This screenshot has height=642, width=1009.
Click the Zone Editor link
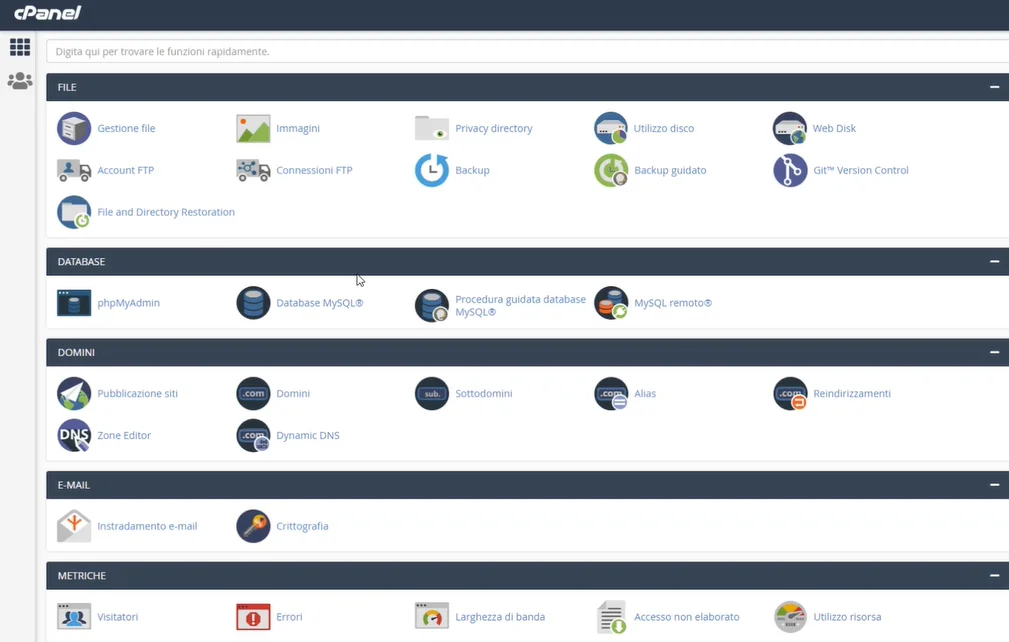pos(124,436)
